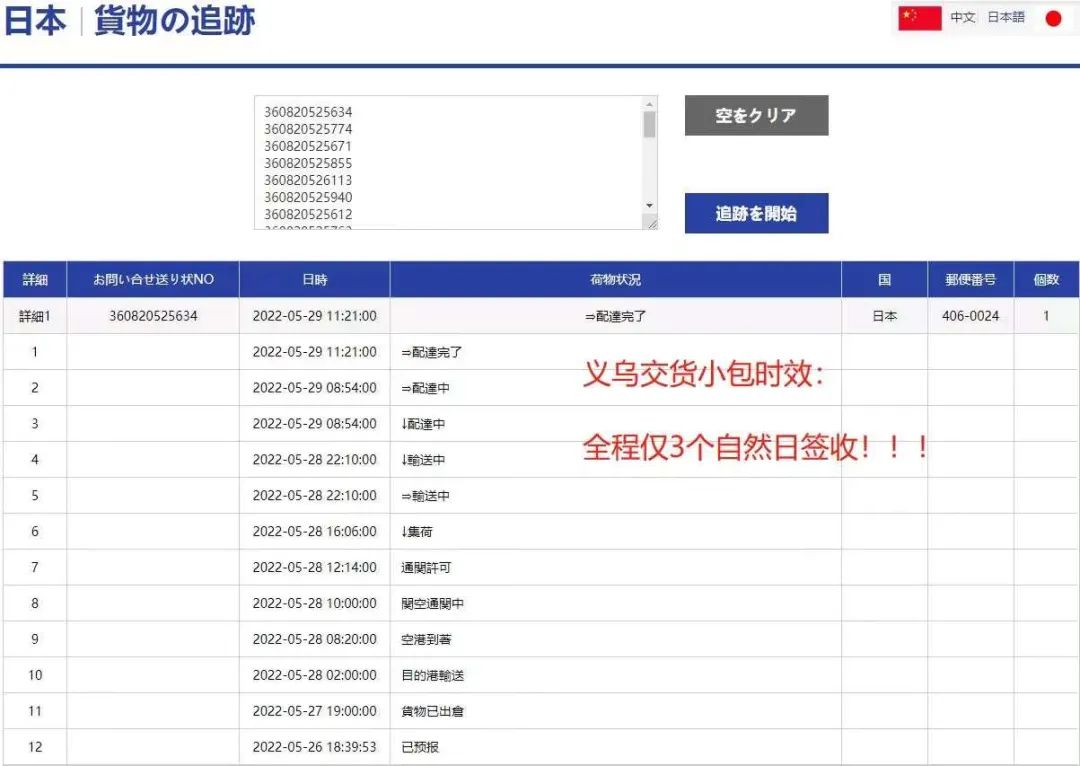Viewport: 1080px width, 766px height.
Task: Click row 2 status ⇒配達中
Action: tap(425, 388)
